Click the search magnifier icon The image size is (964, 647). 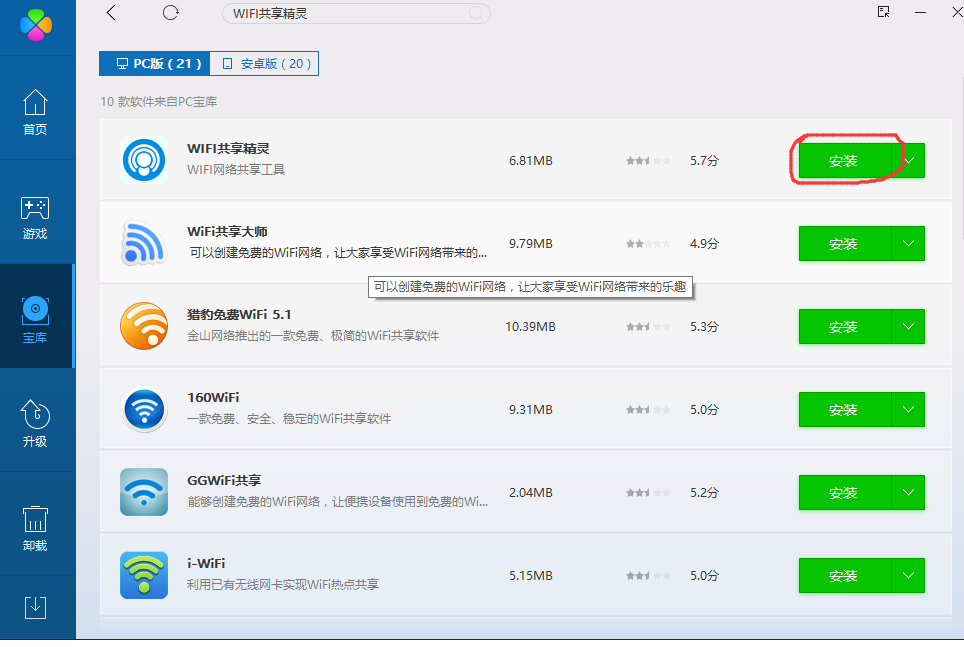pyautogui.click(x=476, y=14)
